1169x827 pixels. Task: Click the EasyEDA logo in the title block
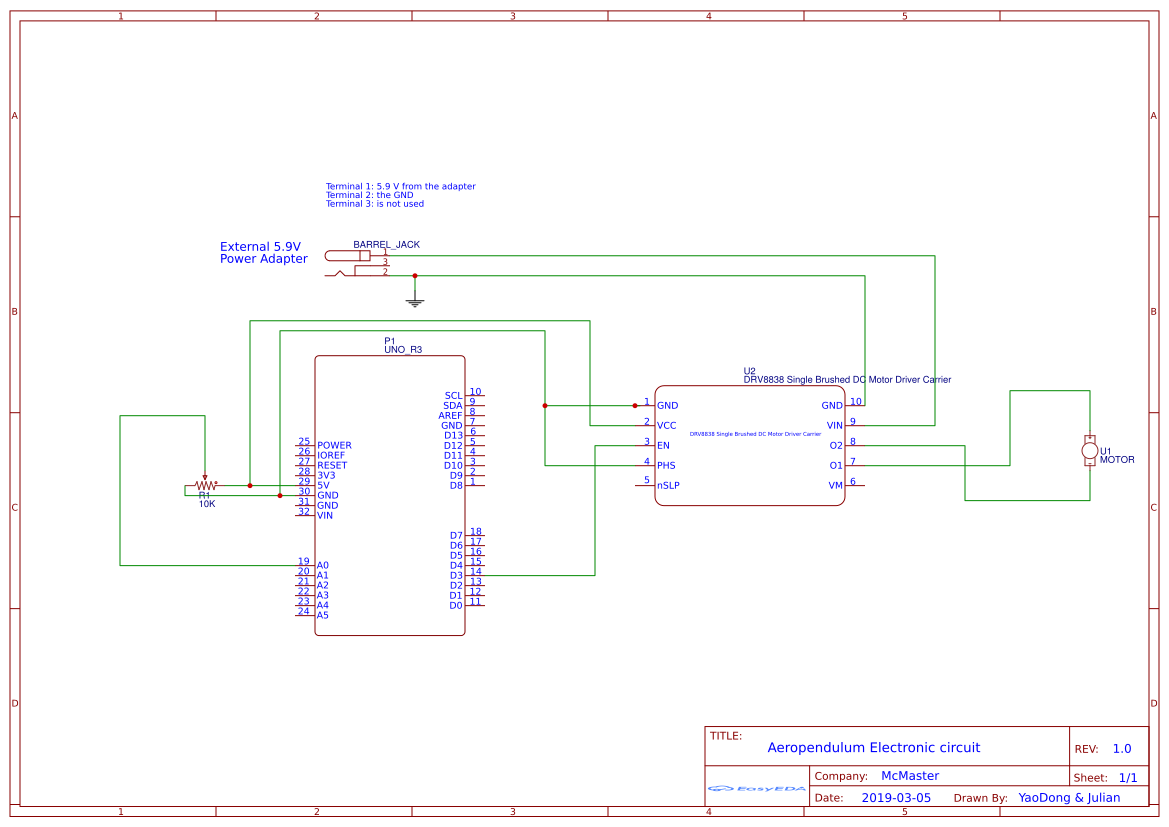(x=756, y=790)
